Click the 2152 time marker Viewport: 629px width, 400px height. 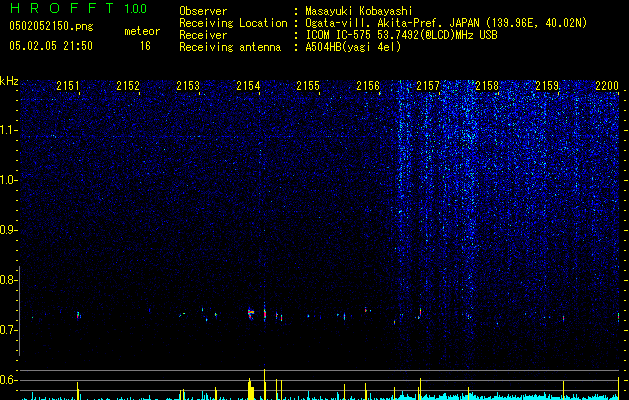tap(128, 85)
